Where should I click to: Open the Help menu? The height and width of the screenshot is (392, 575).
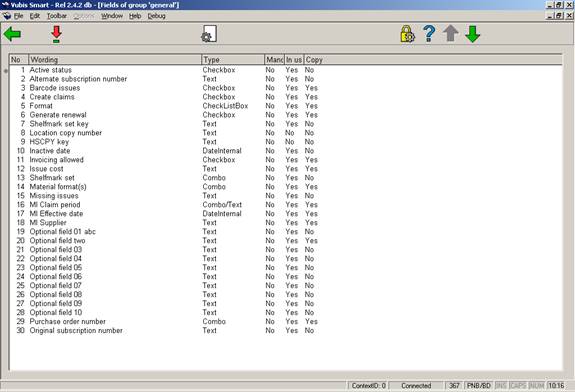135,16
